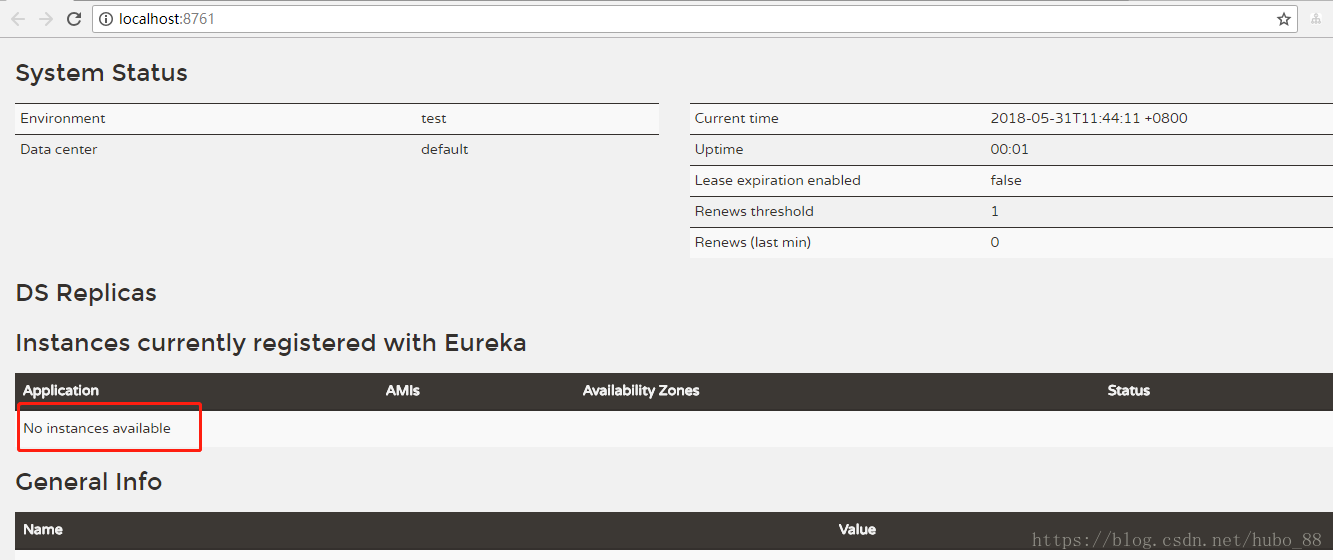View site information icon in address bar

point(106,19)
